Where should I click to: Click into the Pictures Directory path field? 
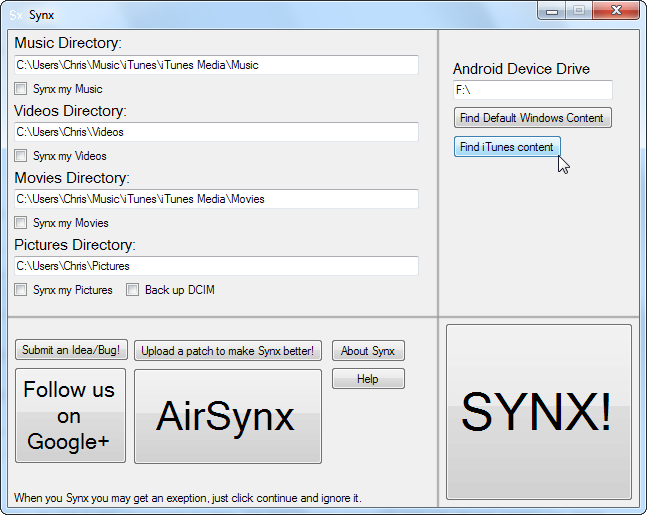pos(216,266)
